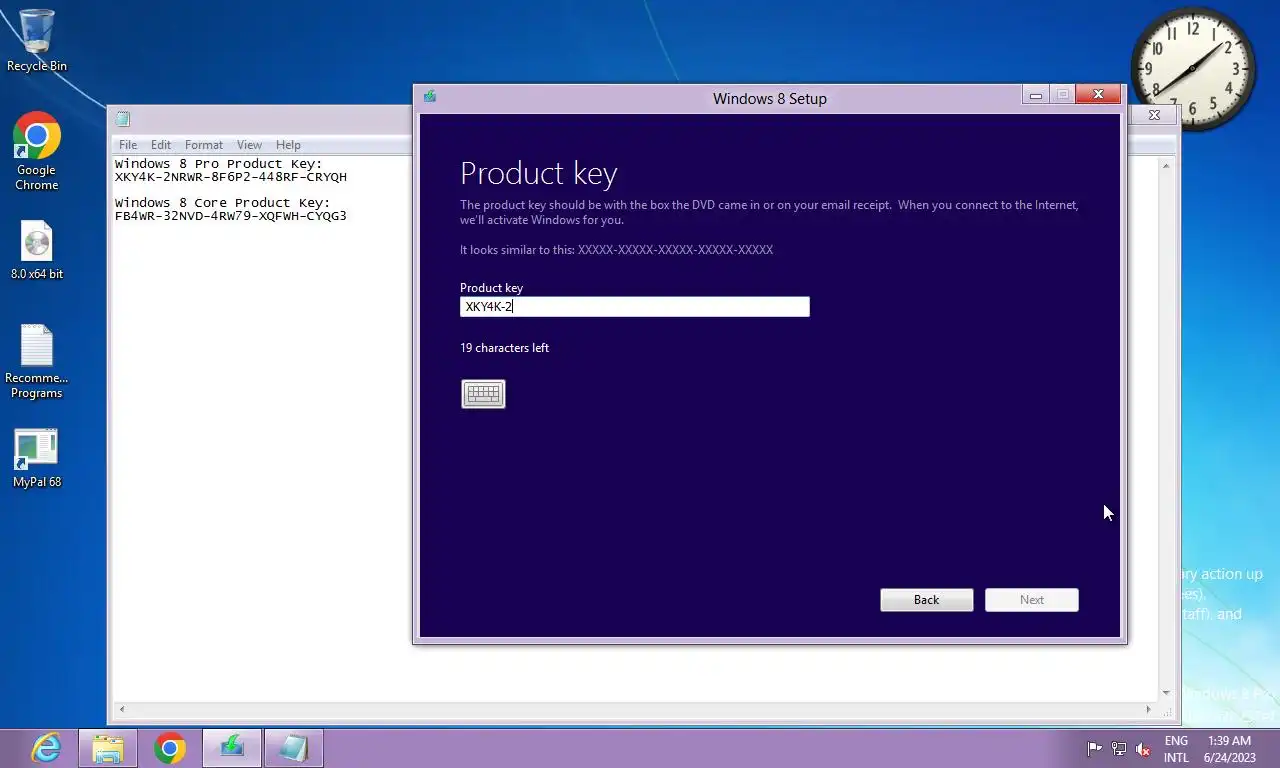Select the Recommended Programs file icon
Screen dimensions: 1280x768
37,362
